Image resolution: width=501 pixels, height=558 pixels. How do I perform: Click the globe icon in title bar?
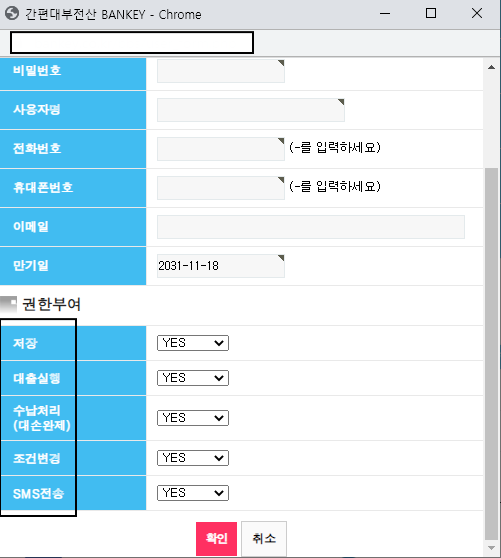point(12,14)
